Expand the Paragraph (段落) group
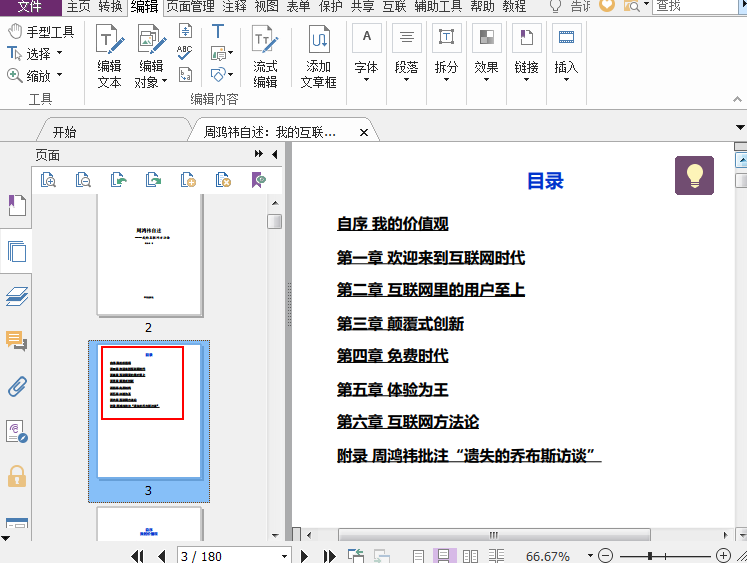 [x=406, y=52]
